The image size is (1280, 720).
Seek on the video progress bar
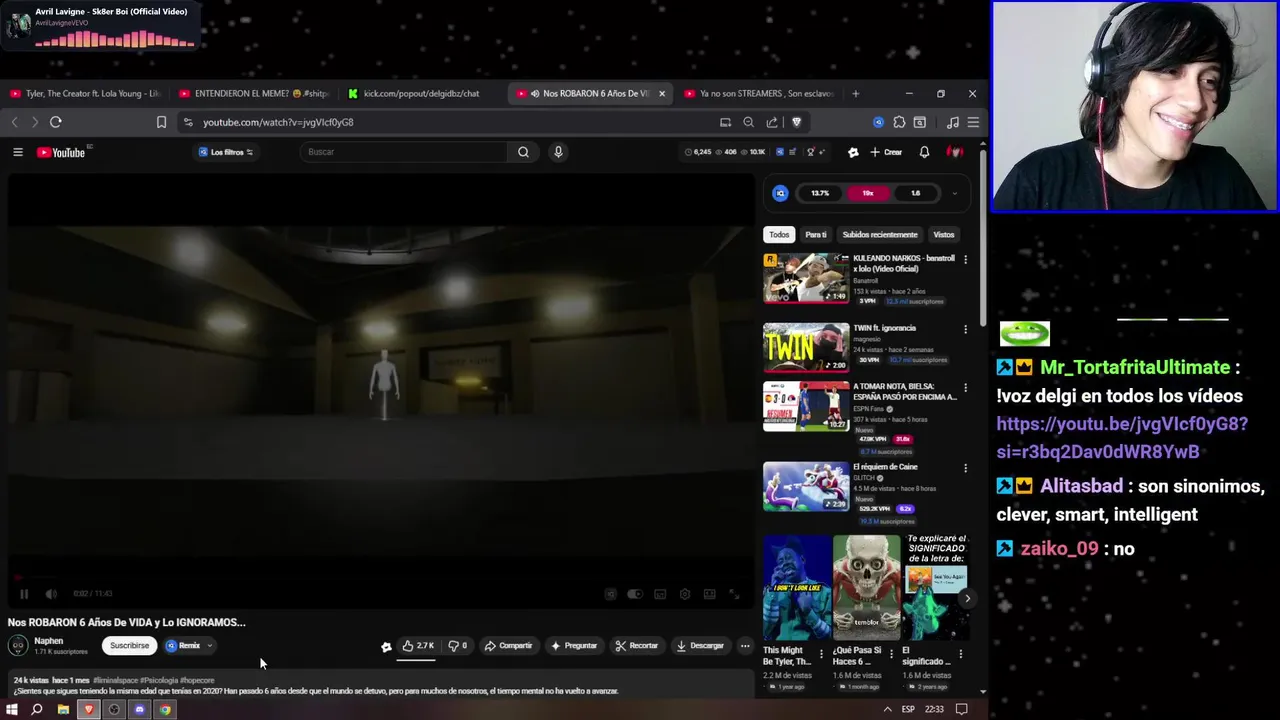click(x=380, y=578)
